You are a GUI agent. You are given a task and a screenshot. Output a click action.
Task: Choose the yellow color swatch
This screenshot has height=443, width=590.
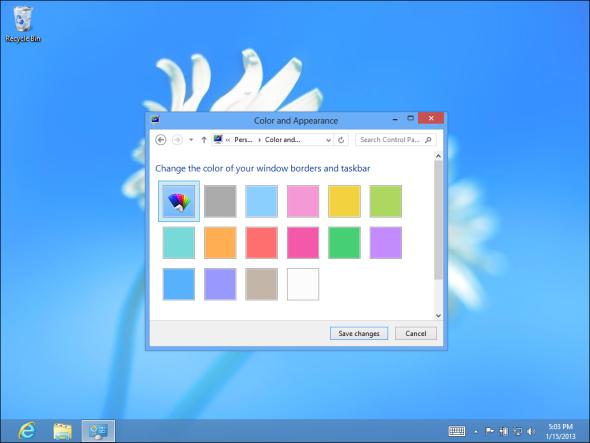[x=344, y=201]
